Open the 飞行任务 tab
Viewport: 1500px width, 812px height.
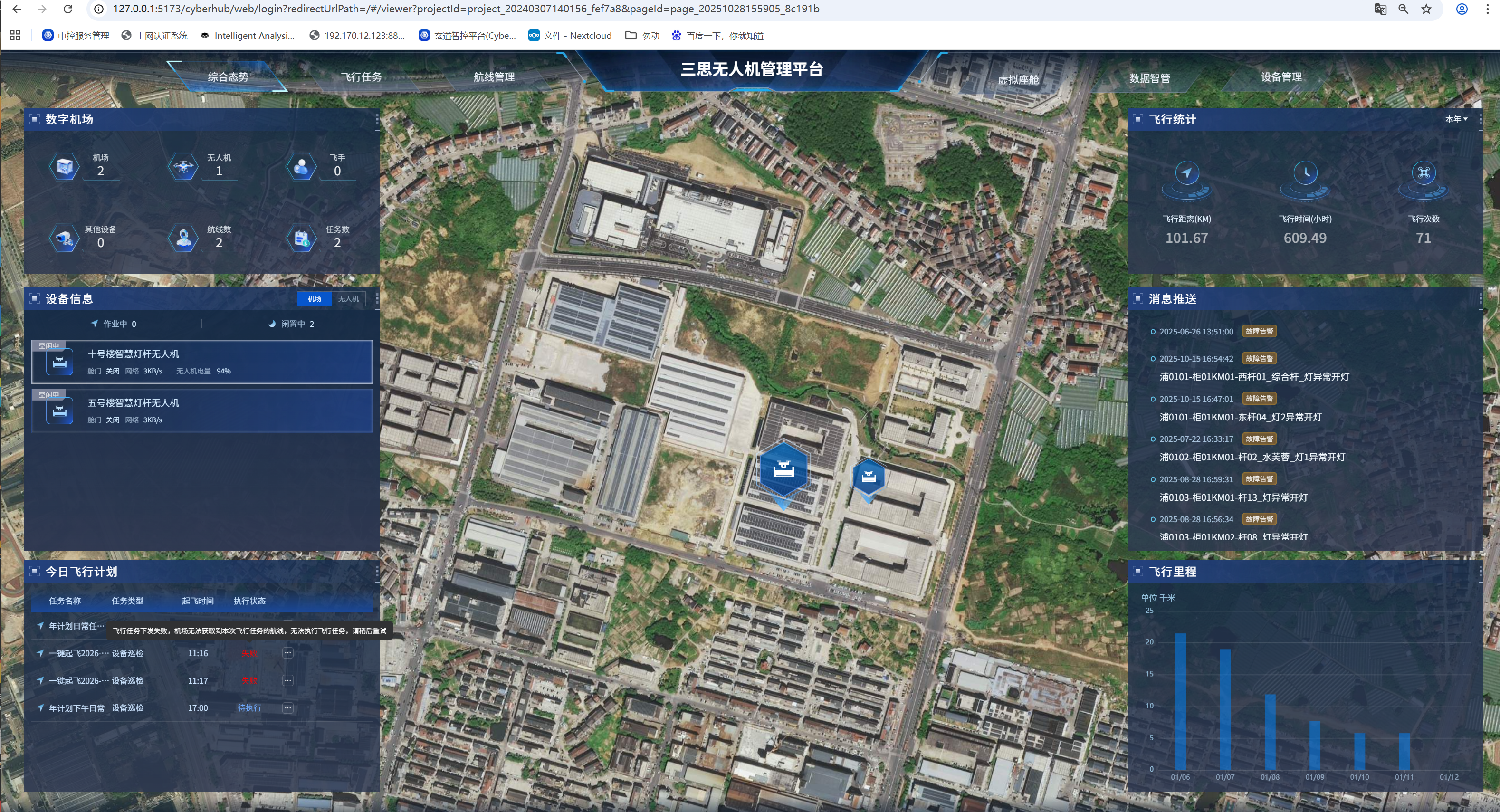(x=361, y=77)
